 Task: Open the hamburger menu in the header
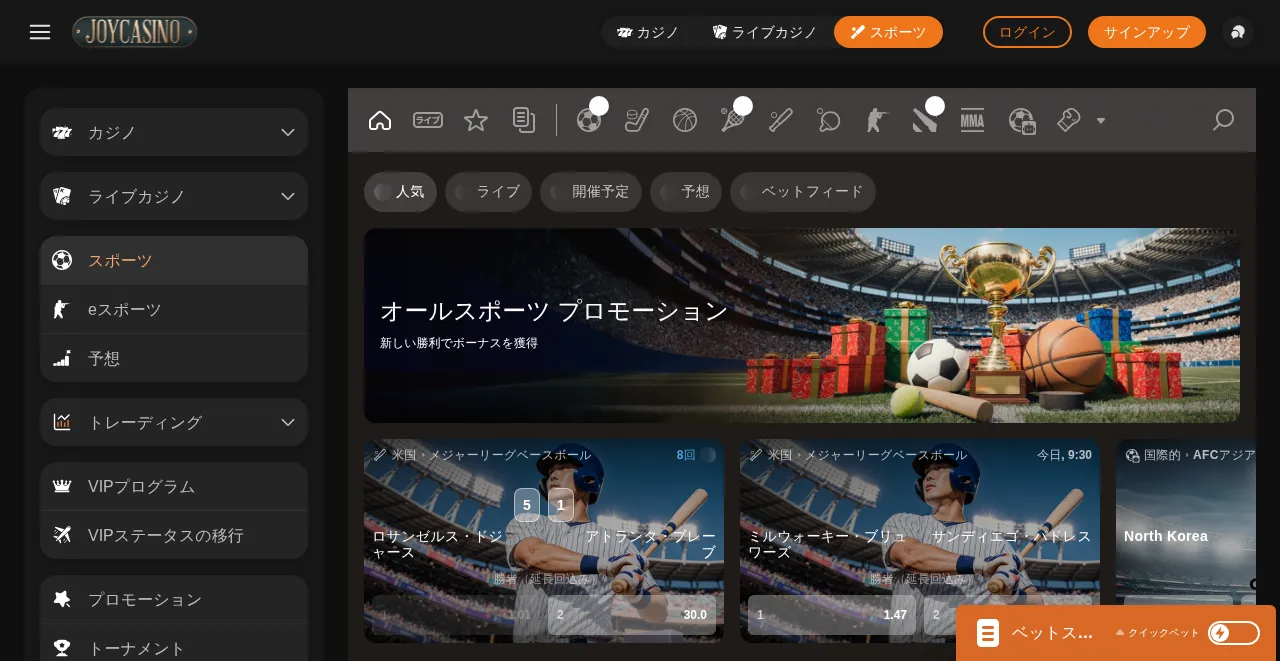[40, 32]
